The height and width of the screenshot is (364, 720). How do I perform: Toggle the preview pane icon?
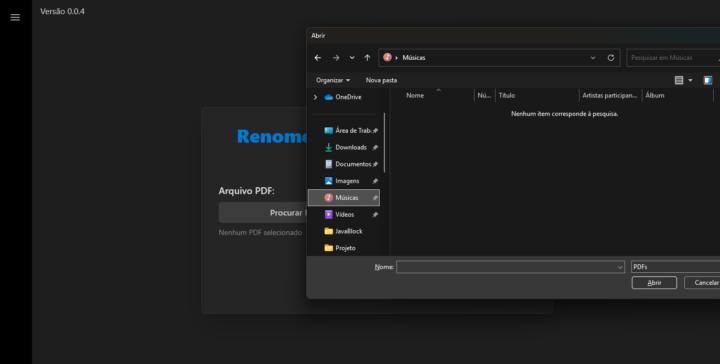(708, 80)
